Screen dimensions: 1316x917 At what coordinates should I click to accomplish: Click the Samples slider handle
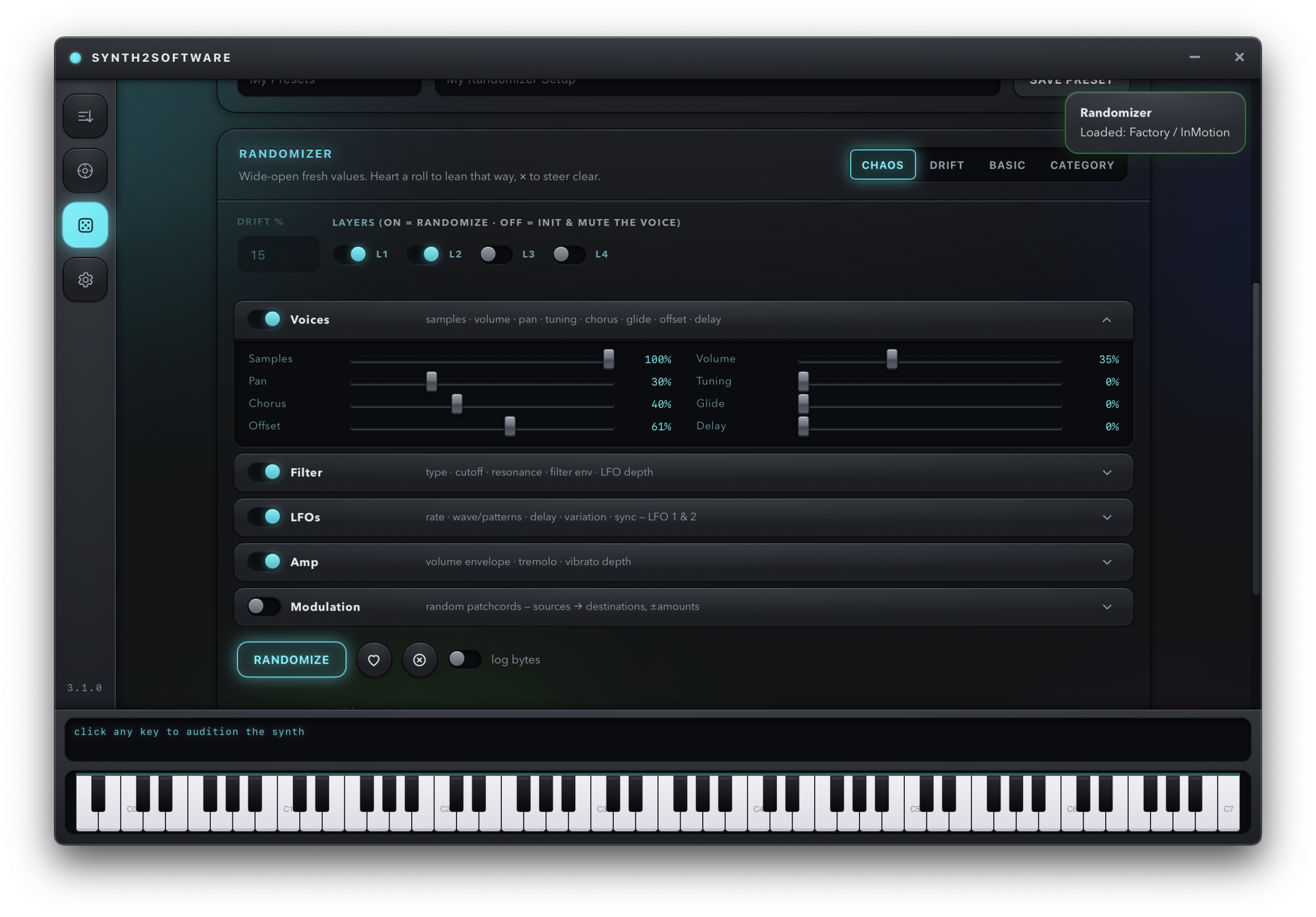tap(609, 359)
